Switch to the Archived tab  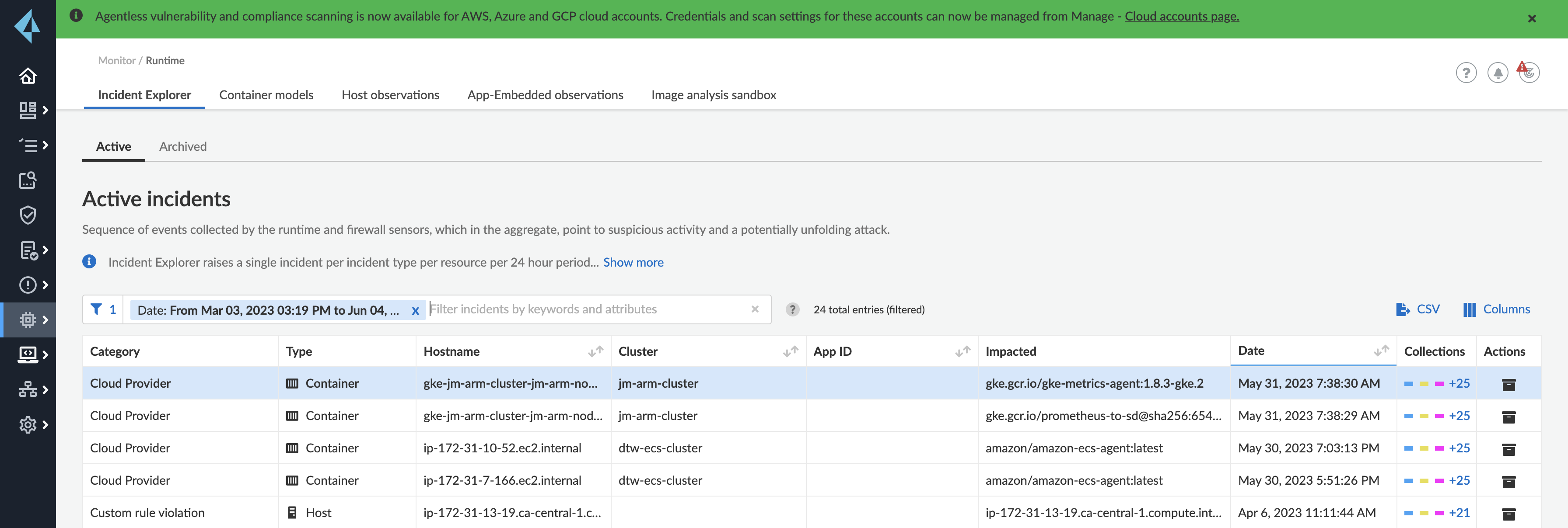[182, 146]
